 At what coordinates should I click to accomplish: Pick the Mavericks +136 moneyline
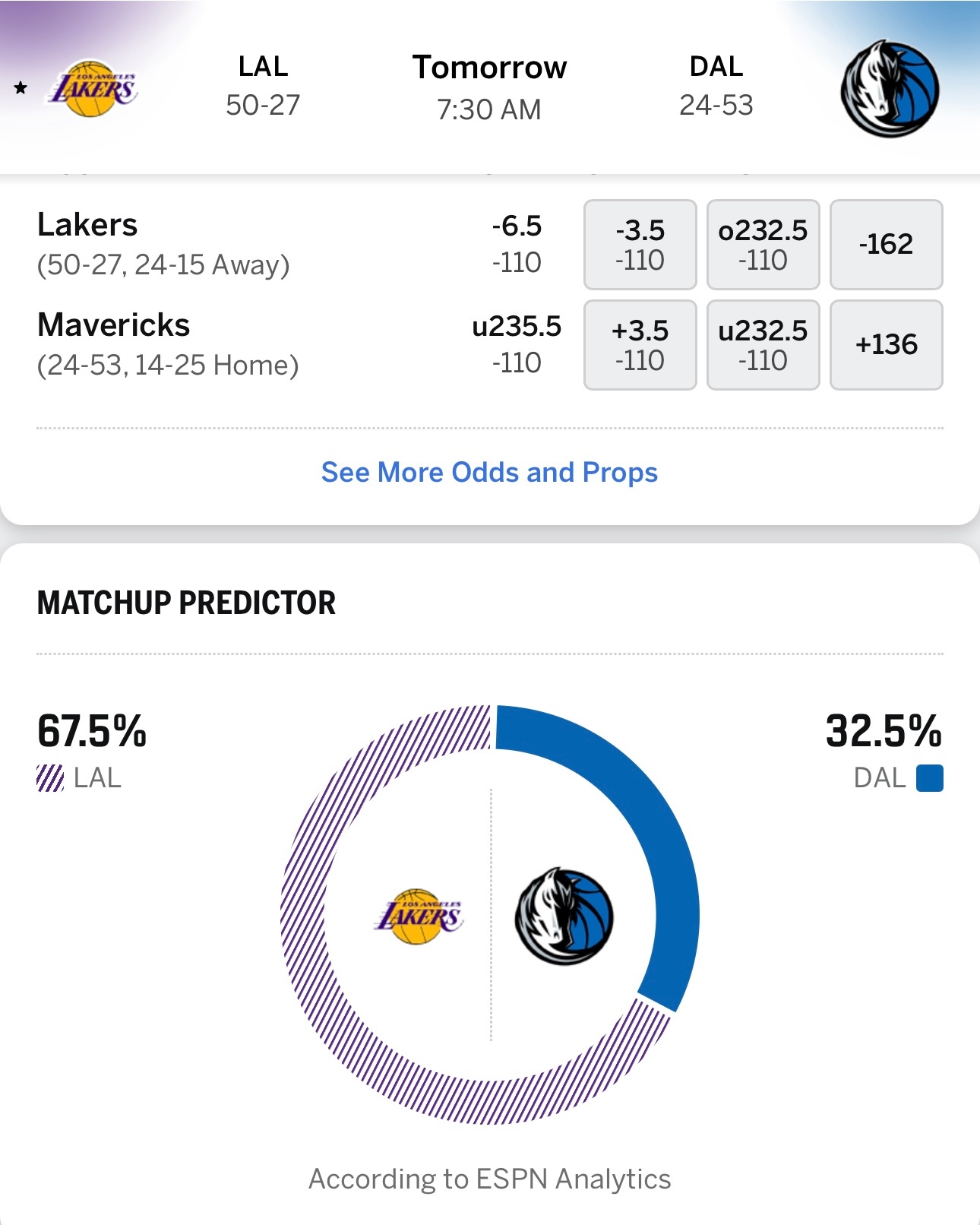[x=886, y=345]
